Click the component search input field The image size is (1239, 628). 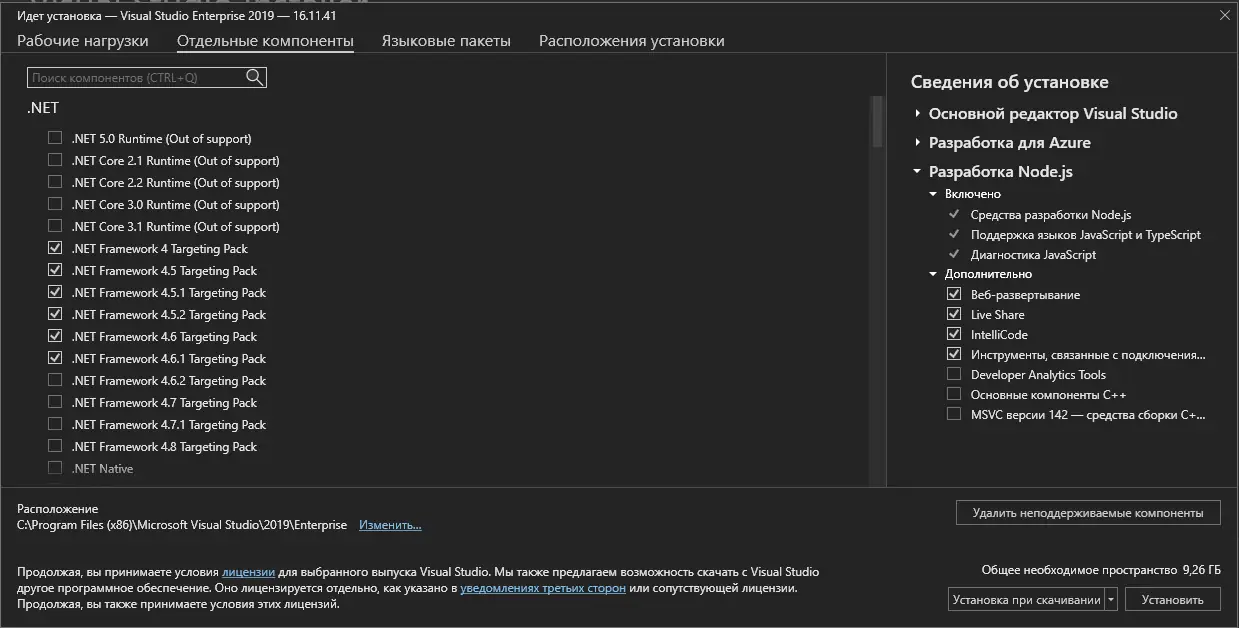point(135,78)
